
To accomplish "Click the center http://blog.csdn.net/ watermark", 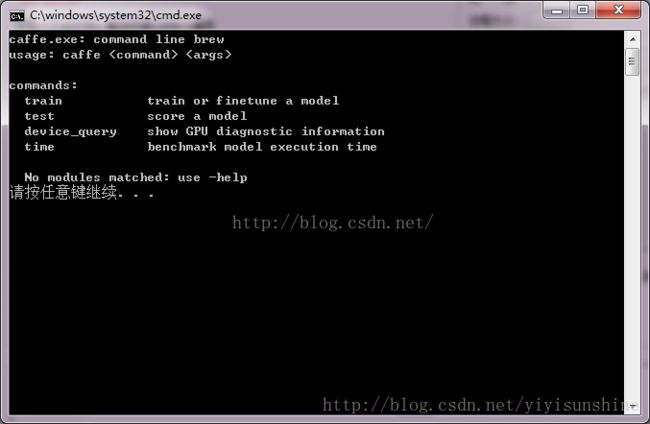I will pos(333,223).
